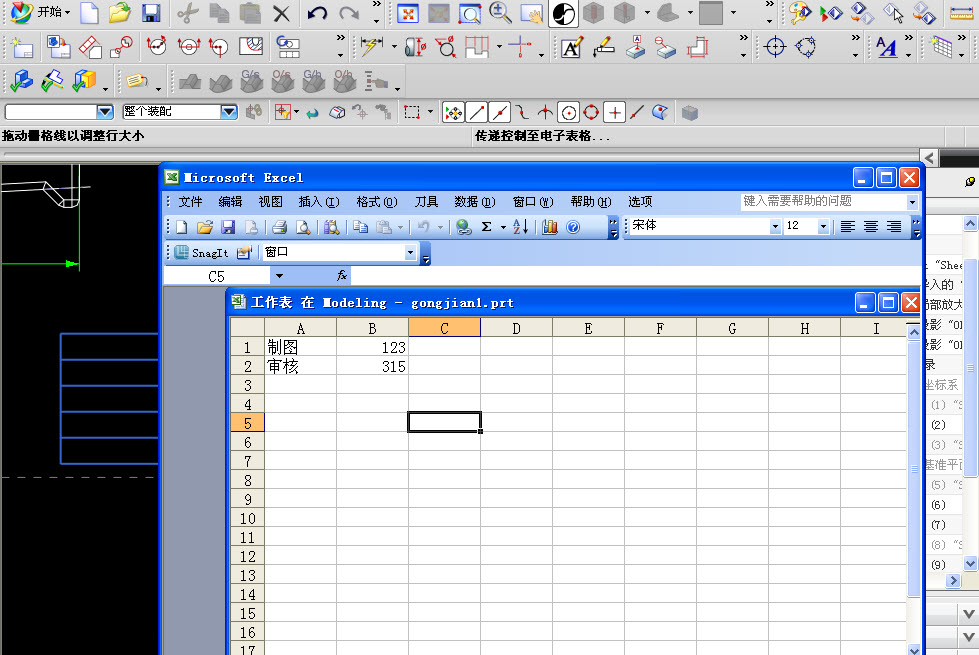Screen dimensions: 979x655
Task: Click the Excel Save floppy icon
Action: click(228, 227)
